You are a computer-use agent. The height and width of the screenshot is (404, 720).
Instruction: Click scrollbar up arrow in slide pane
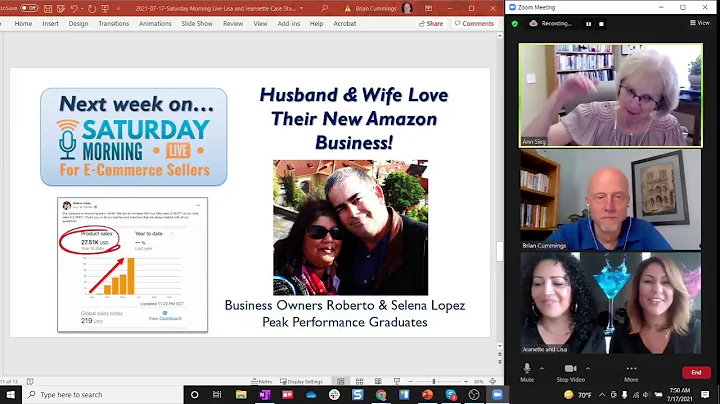pyautogui.click(x=500, y=35)
